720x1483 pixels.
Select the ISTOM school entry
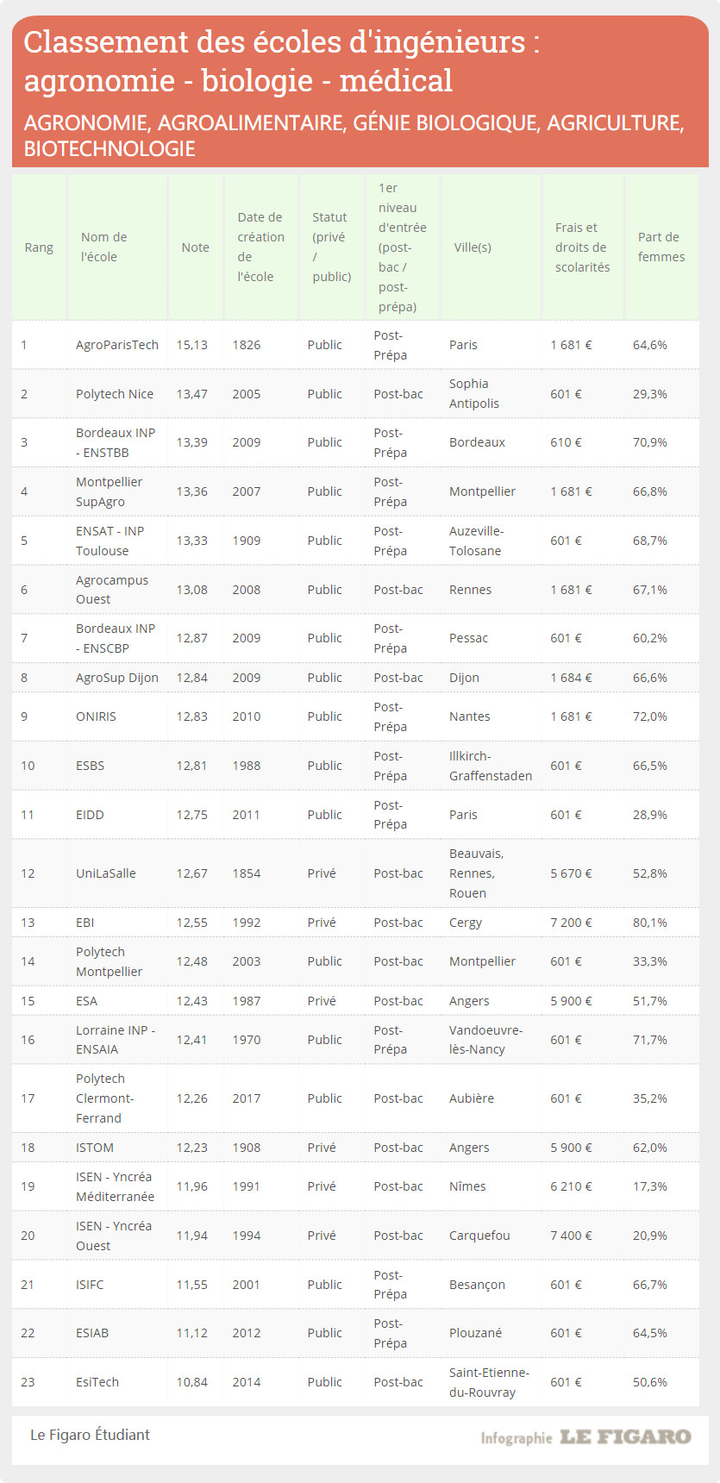coord(95,1147)
